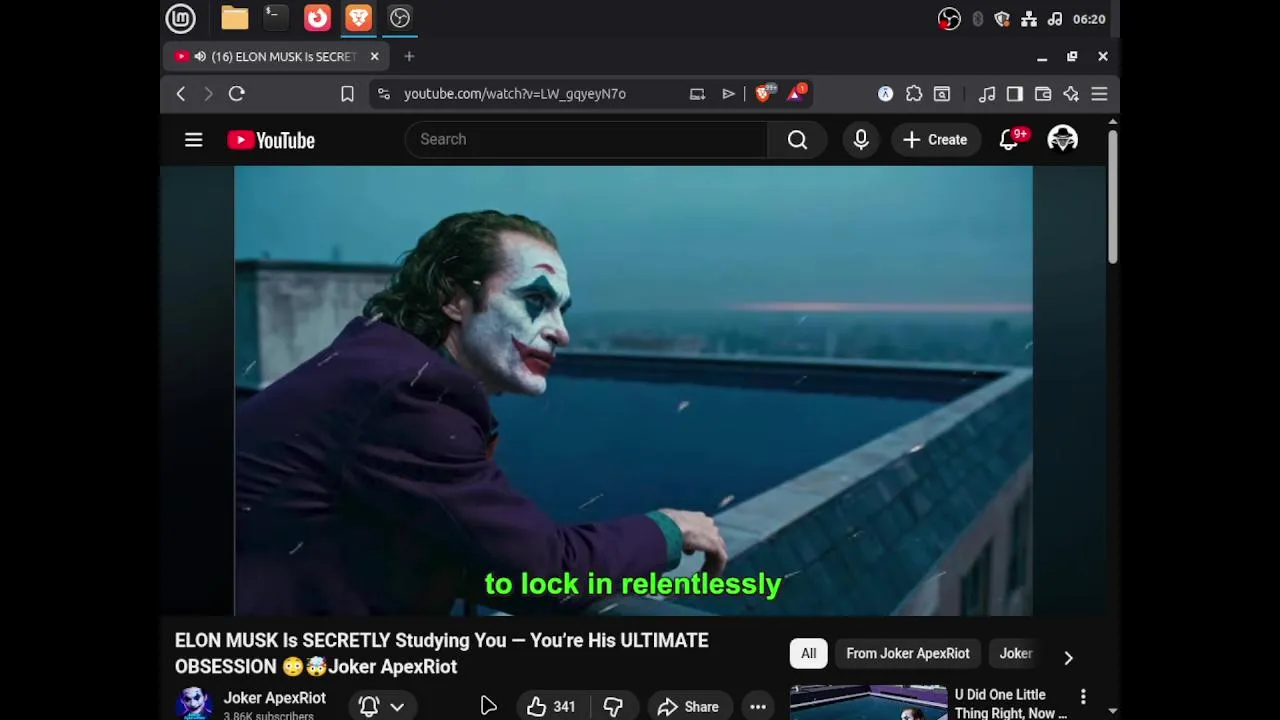The width and height of the screenshot is (1280, 720).
Task: Select the ELON MUSK Is SECRET tab
Action: 278,57
